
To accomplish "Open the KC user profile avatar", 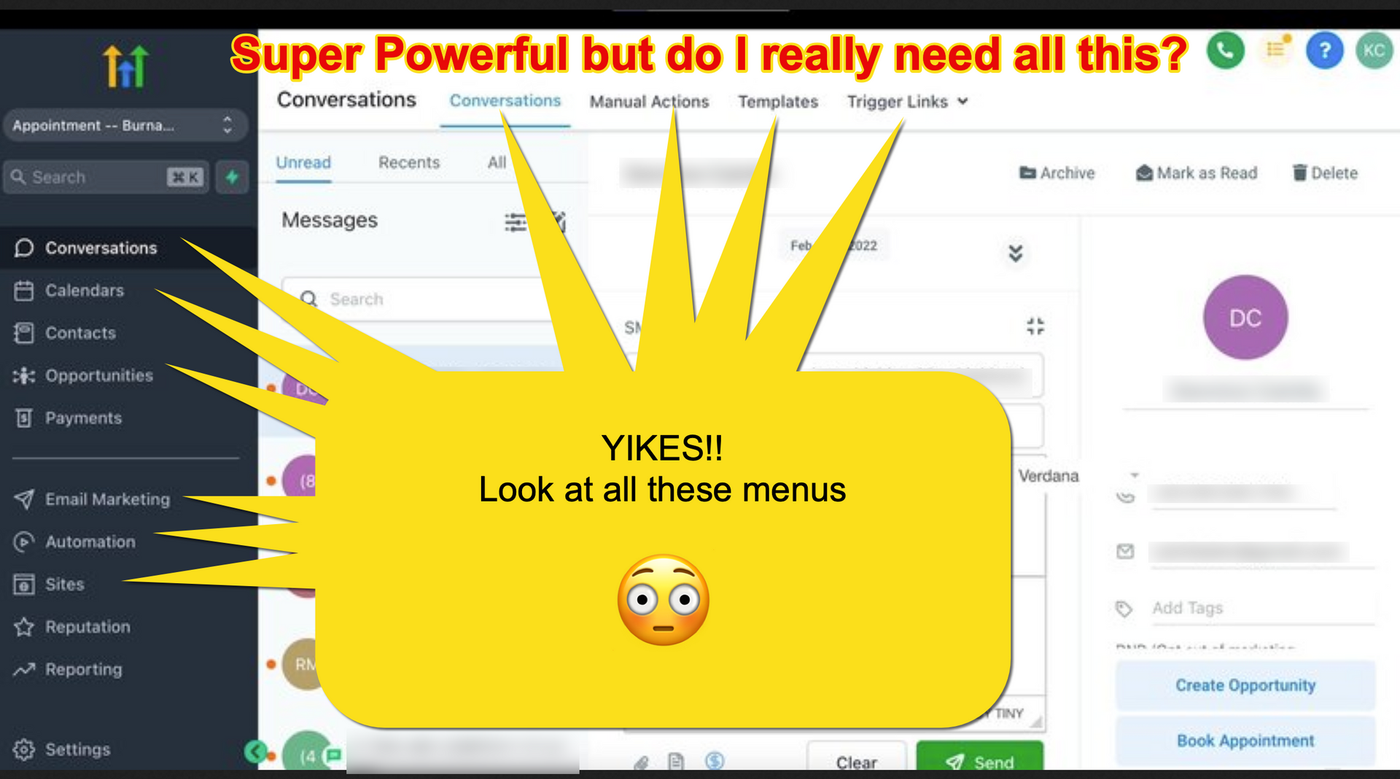I will click(x=1374, y=50).
